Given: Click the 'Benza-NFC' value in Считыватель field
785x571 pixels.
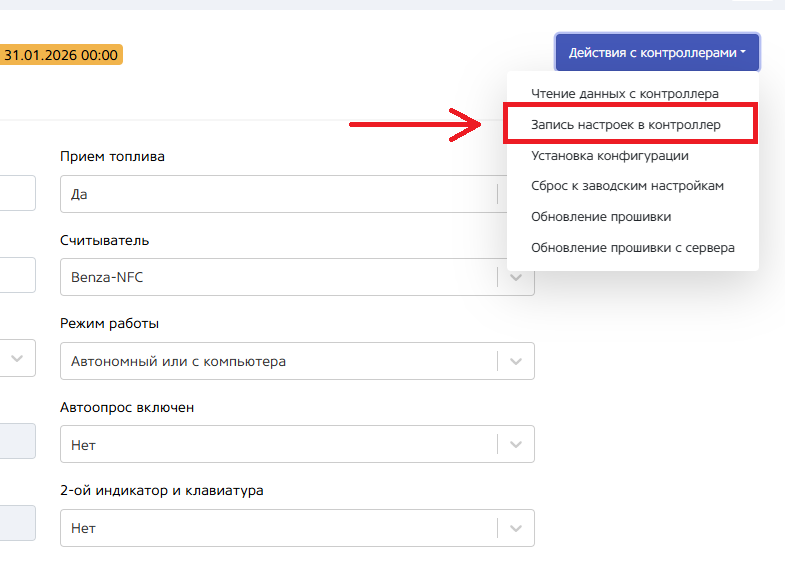Looking at the screenshot, I should [x=107, y=277].
